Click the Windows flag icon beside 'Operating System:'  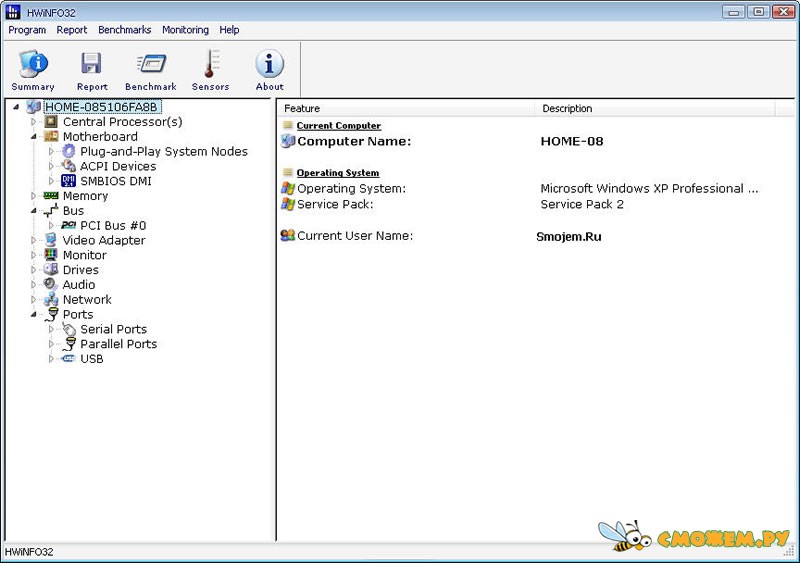(288, 188)
